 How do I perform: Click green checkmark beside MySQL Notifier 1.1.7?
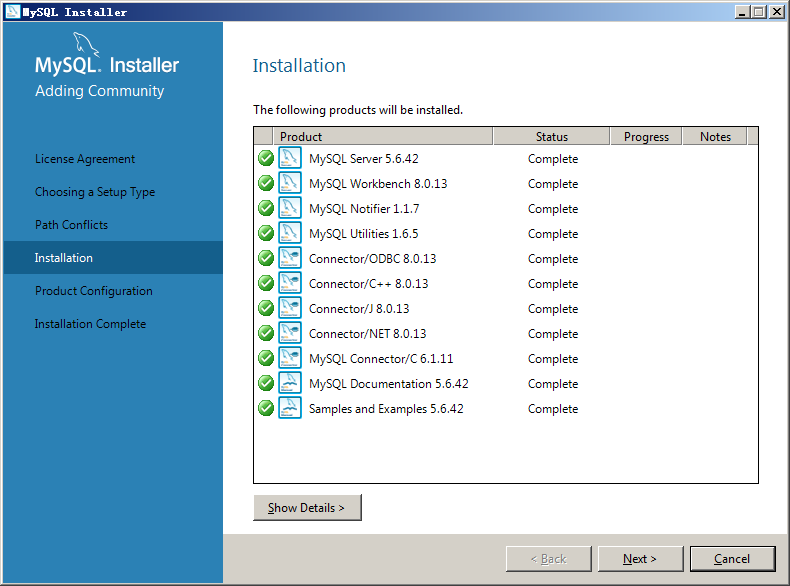click(266, 208)
